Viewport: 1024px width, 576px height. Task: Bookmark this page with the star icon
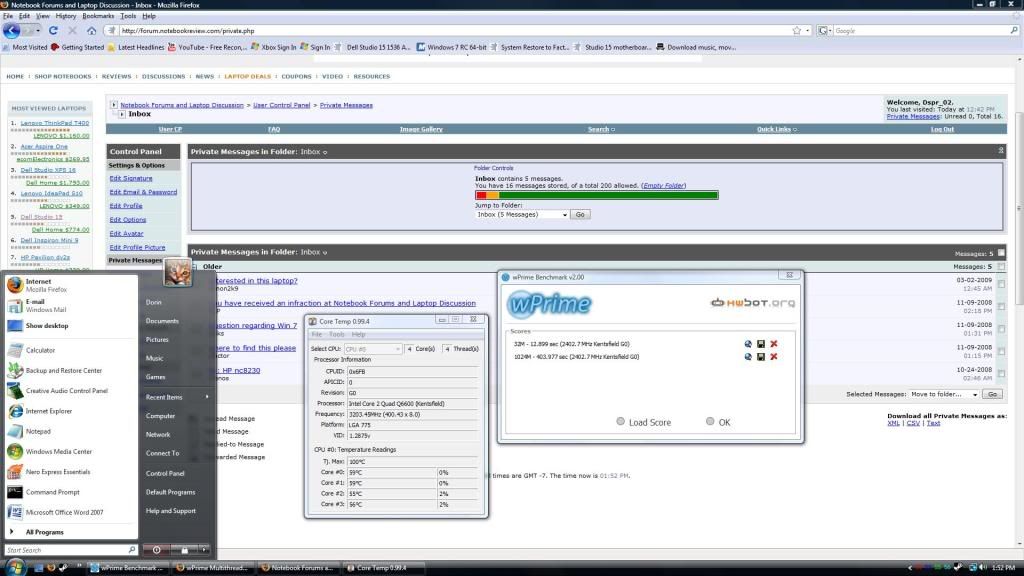click(x=797, y=31)
